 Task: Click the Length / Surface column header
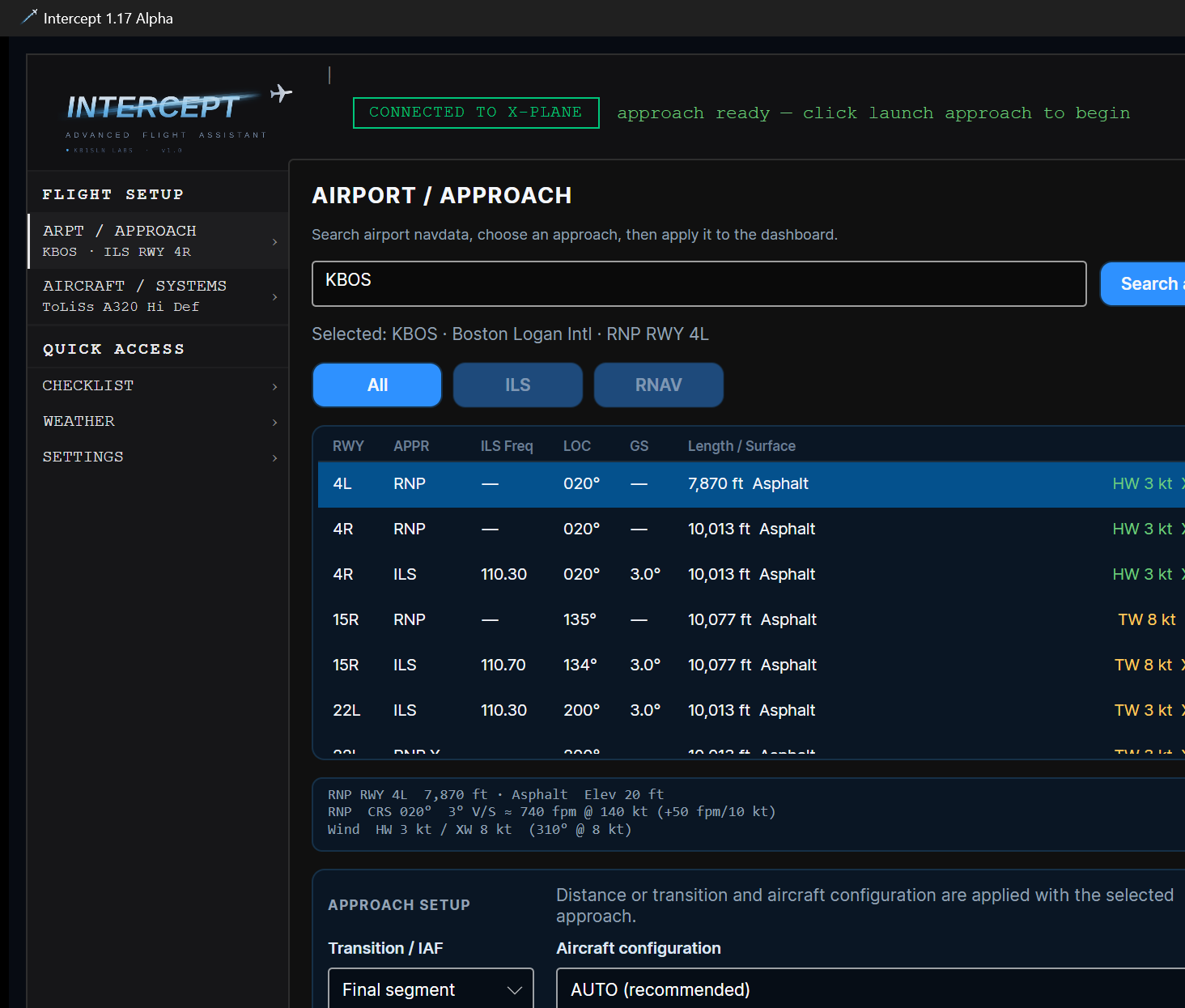coord(741,446)
